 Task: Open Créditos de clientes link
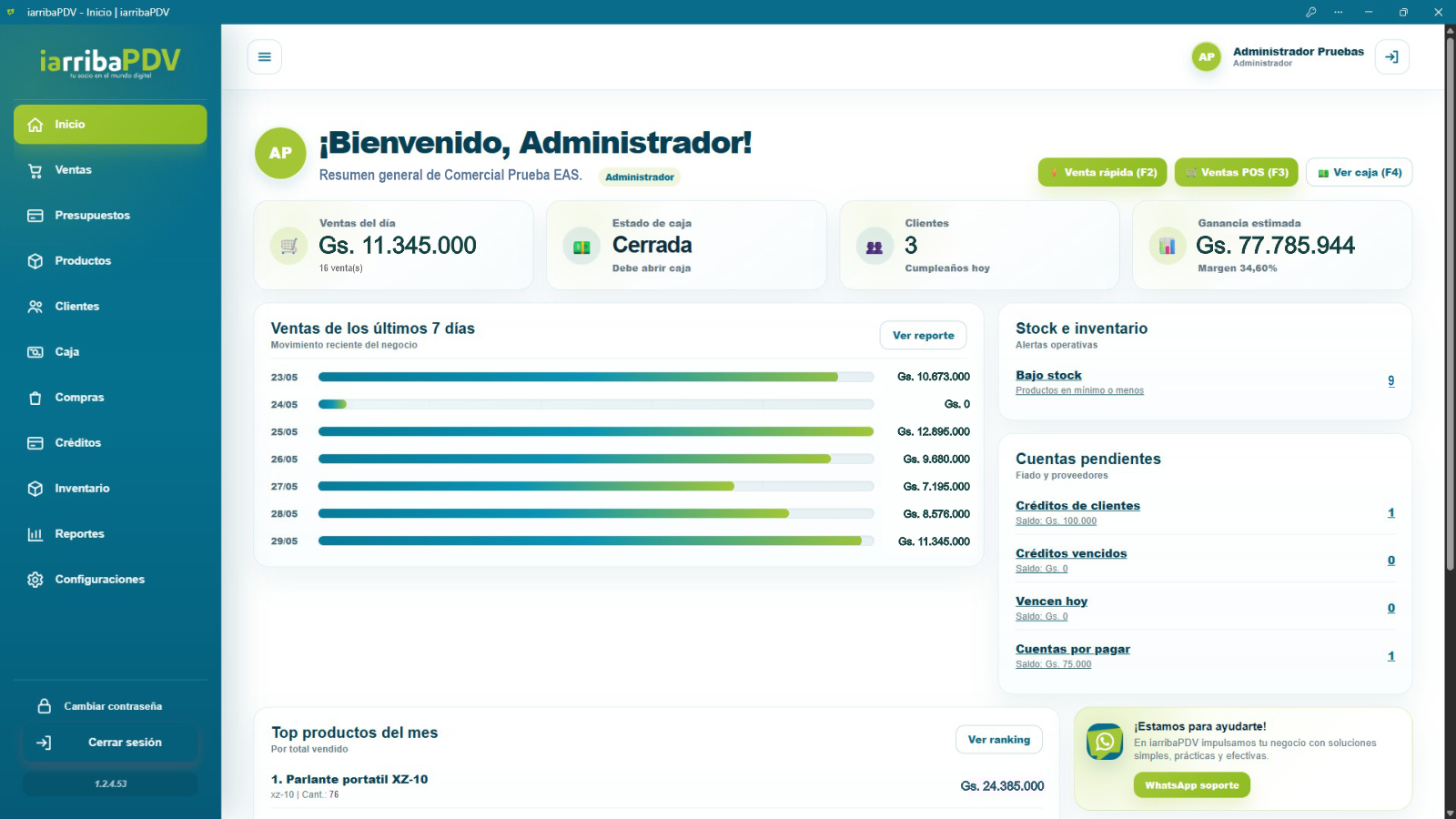(x=1077, y=506)
